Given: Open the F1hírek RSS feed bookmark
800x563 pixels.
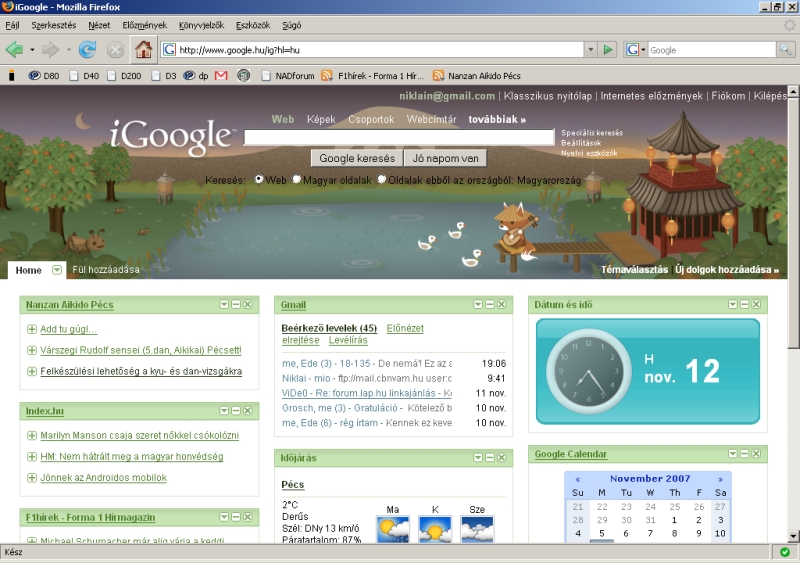Looking at the screenshot, I should 373,76.
